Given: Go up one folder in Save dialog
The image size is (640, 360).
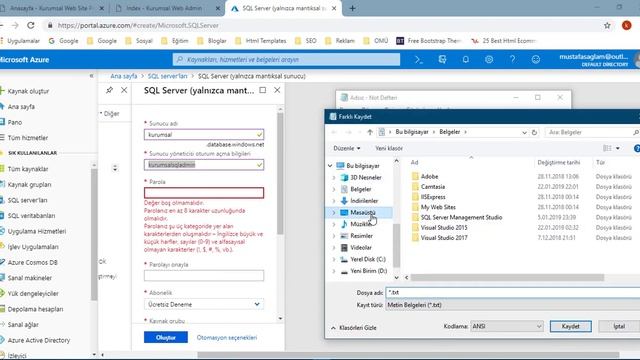Looking at the screenshot, I should click(x=370, y=132).
